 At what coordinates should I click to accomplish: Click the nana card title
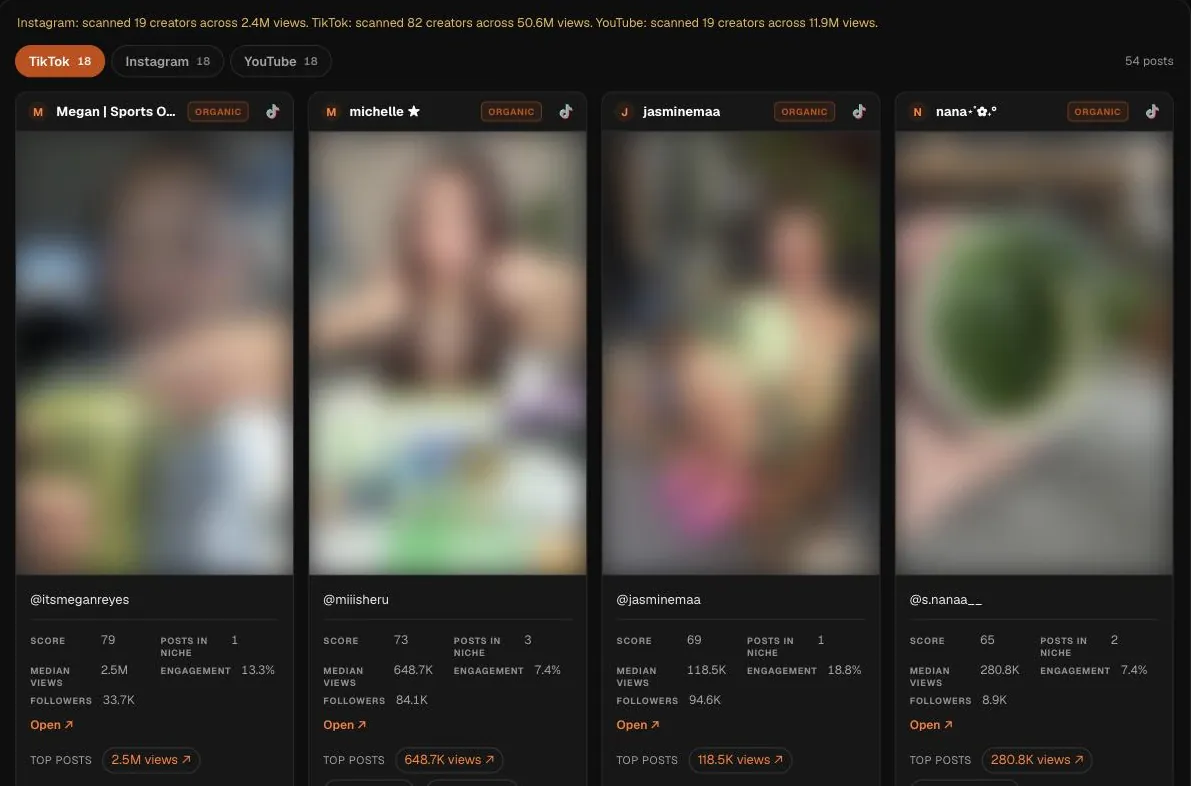[966, 112]
